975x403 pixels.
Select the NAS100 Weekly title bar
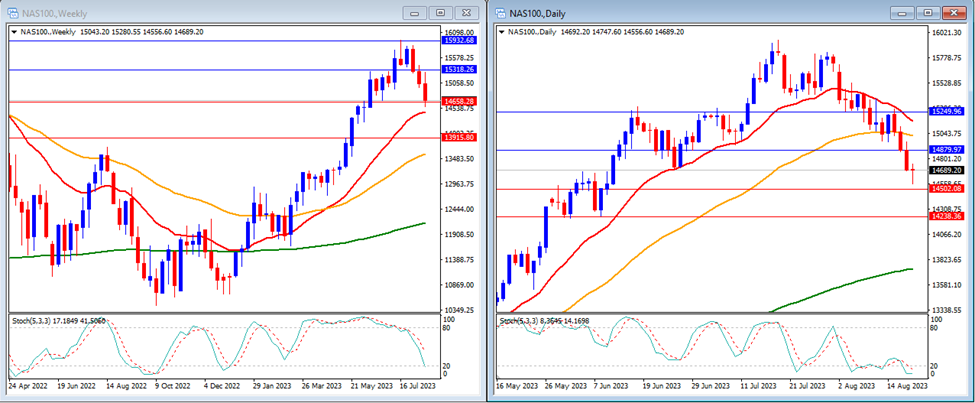(x=200, y=12)
